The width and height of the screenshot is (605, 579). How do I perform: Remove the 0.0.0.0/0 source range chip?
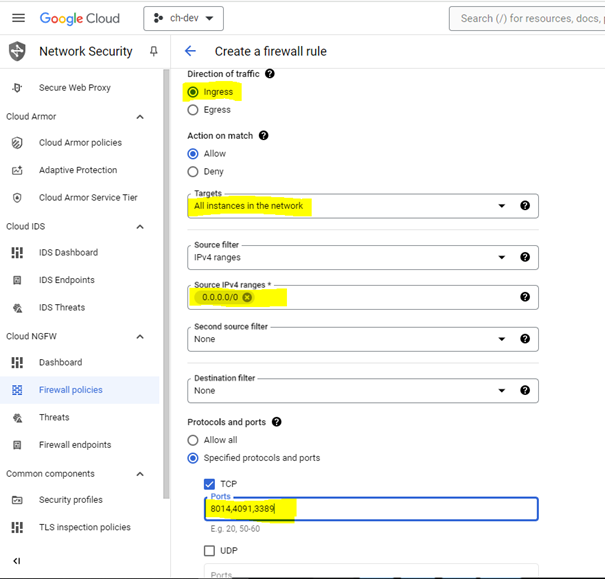(x=247, y=297)
